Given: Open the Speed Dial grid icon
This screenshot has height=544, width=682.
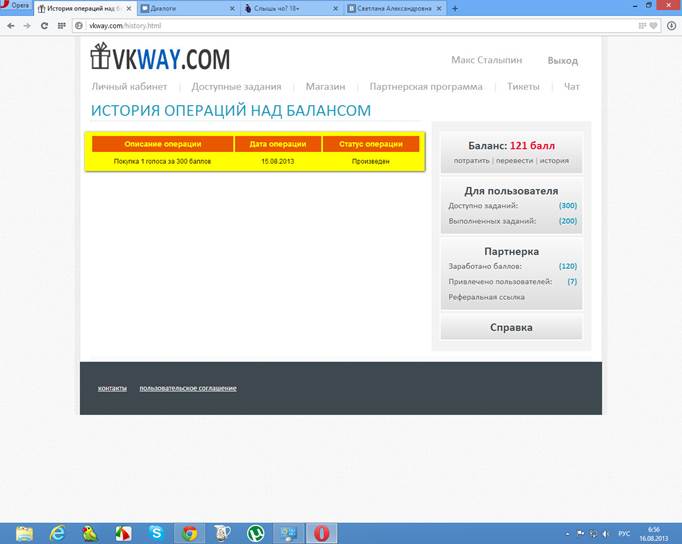Looking at the screenshot, I should pos(61,26).
